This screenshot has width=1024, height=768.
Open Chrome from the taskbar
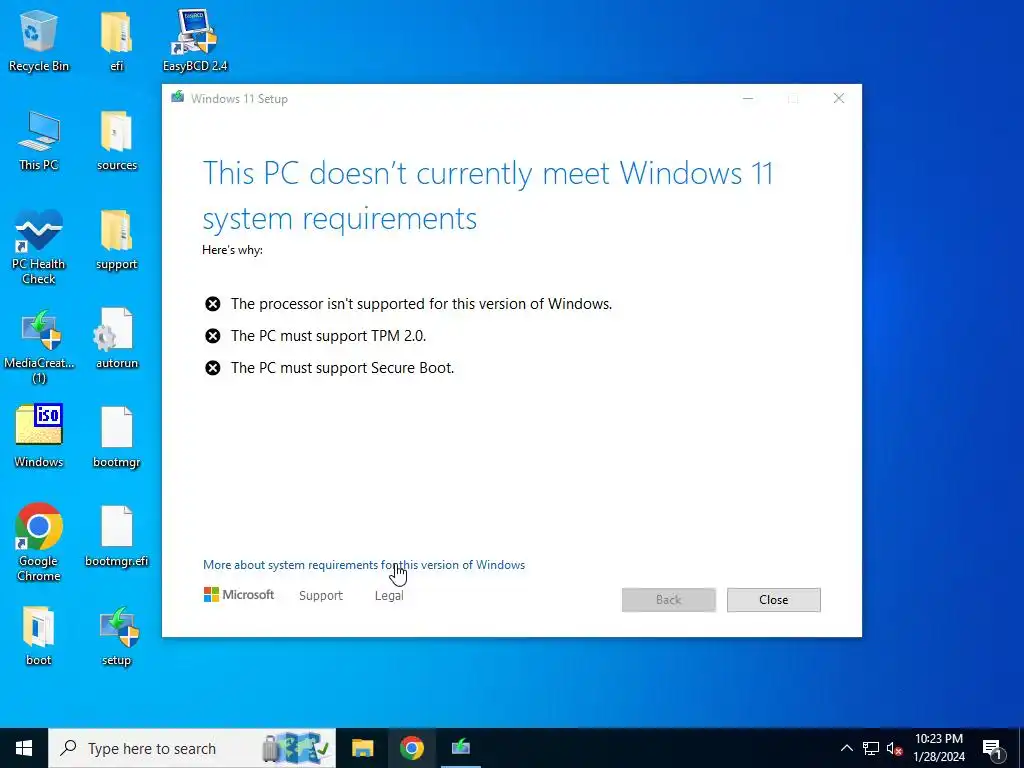[x=411, y=748]
